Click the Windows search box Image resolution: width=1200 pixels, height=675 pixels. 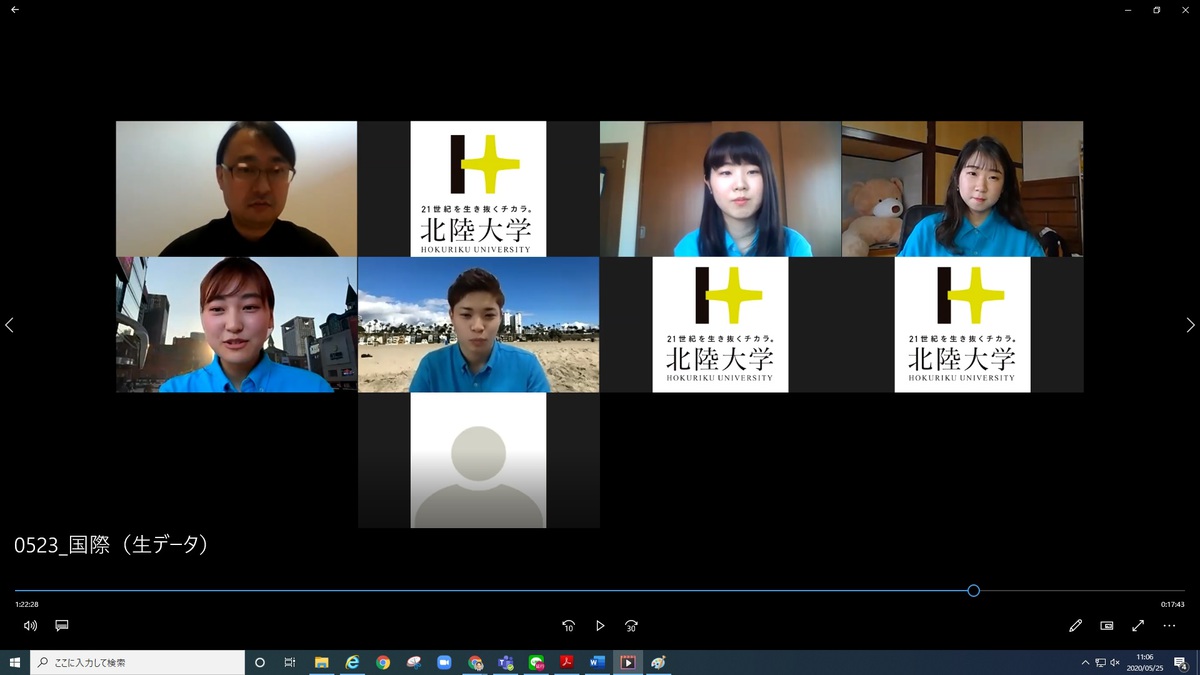tap(138, 663)
